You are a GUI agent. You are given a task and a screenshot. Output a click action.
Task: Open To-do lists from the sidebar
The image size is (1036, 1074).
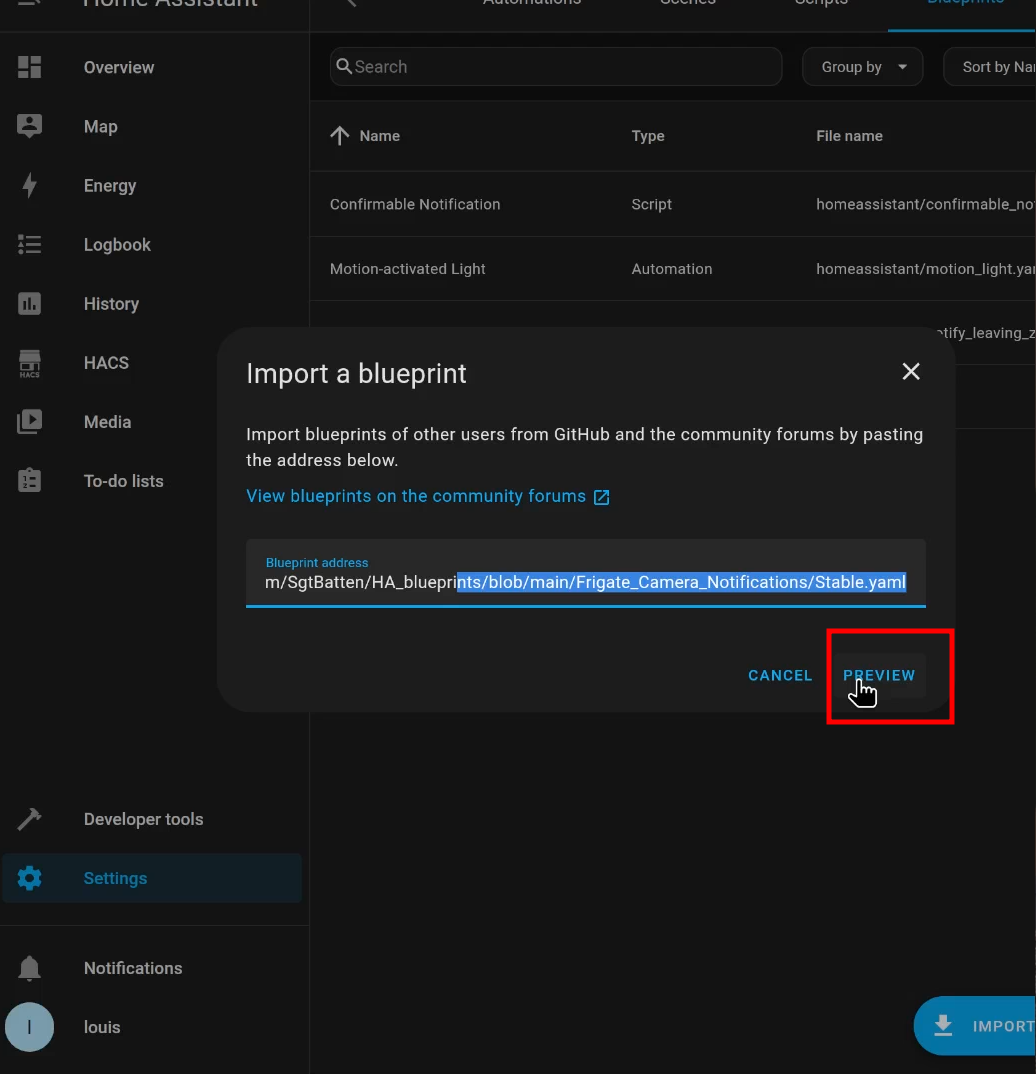152,481
